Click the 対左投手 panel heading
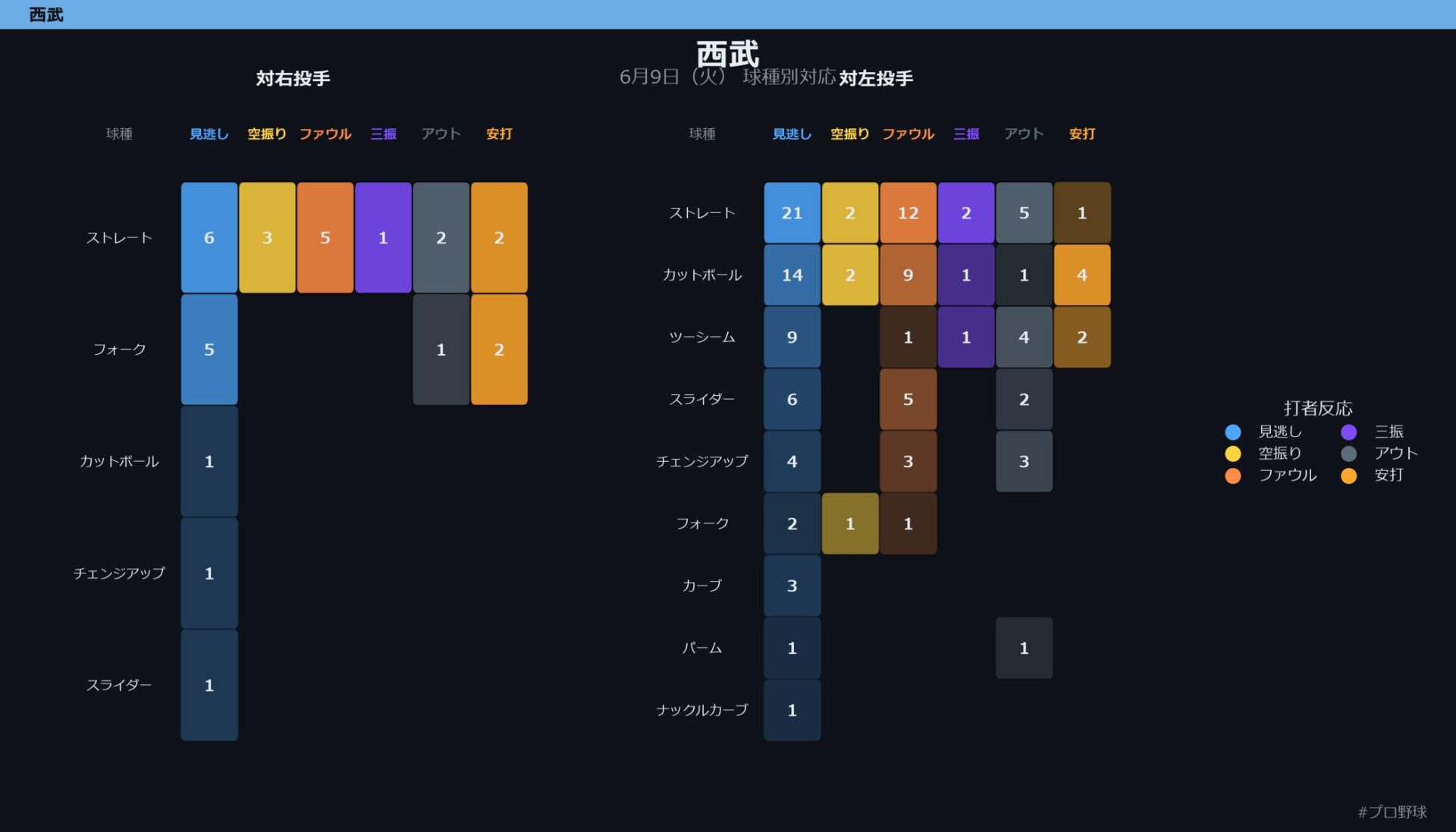This screenshot has width=1456, height=832. [876, 78]
